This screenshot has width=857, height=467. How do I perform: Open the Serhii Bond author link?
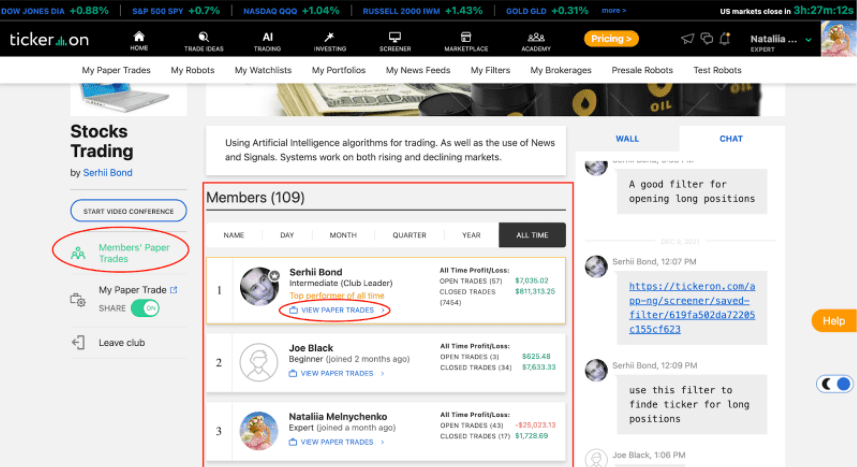tap(108, 173)
